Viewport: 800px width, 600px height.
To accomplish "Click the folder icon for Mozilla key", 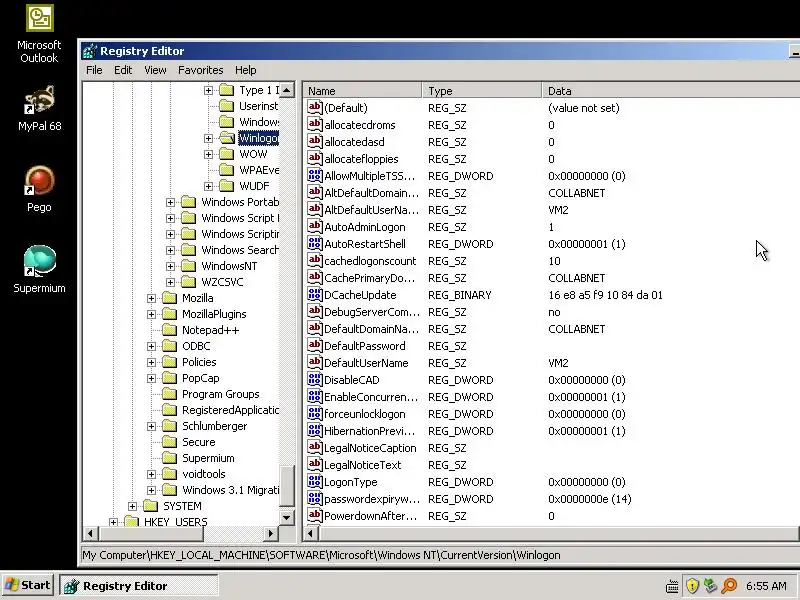I will pos(169,298).
